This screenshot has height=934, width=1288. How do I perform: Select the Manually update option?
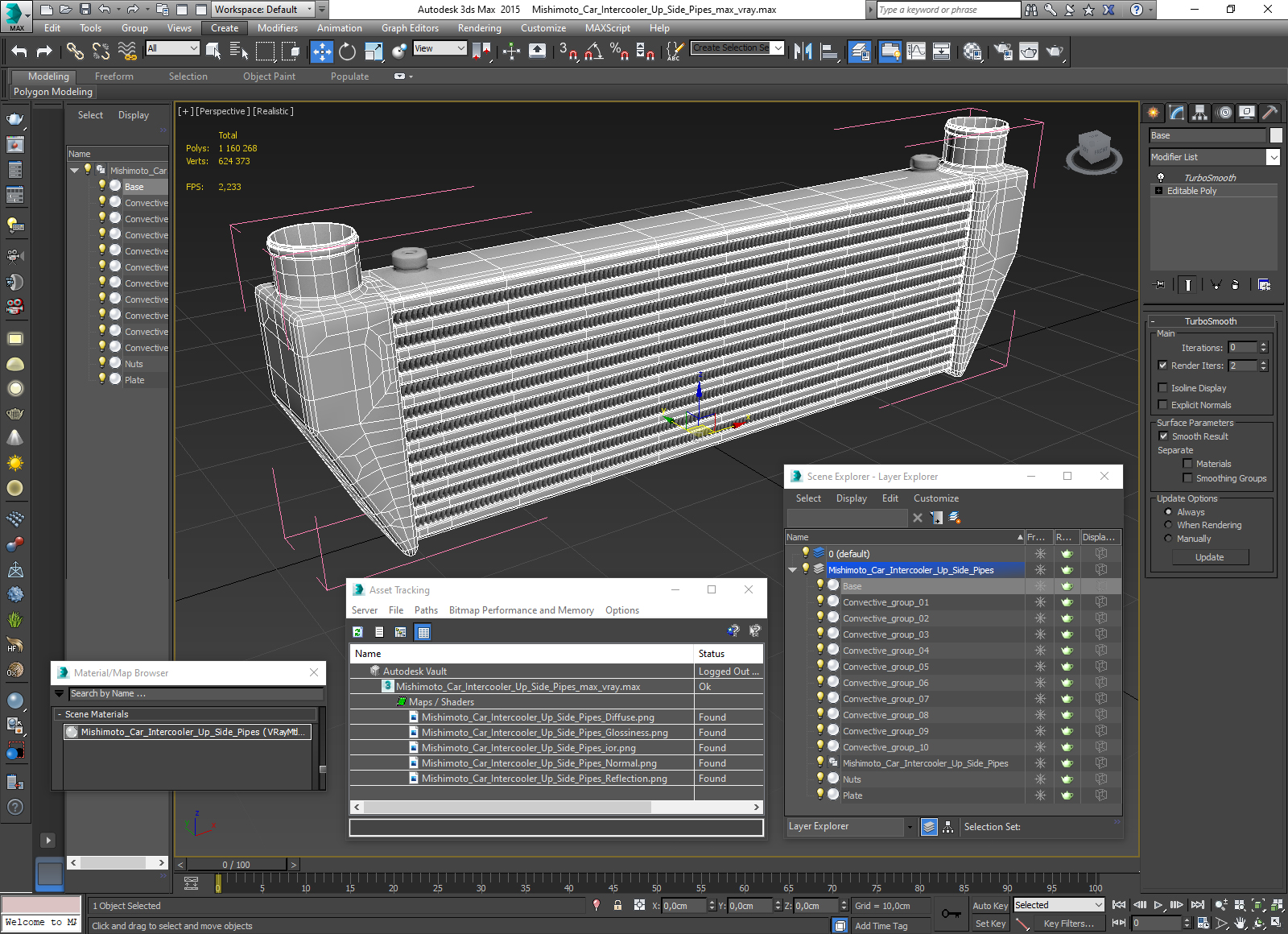1168,539
